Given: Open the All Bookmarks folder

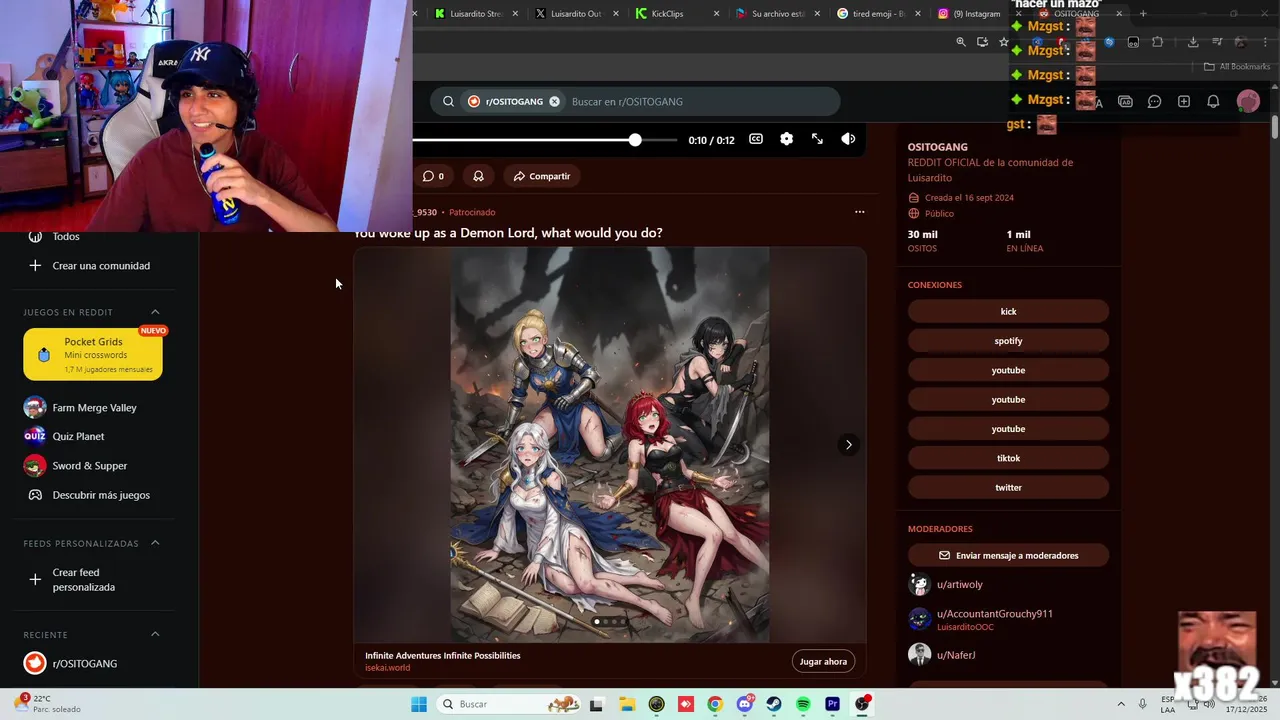Looking at the screenshot, I should [x=1237, y=67].
